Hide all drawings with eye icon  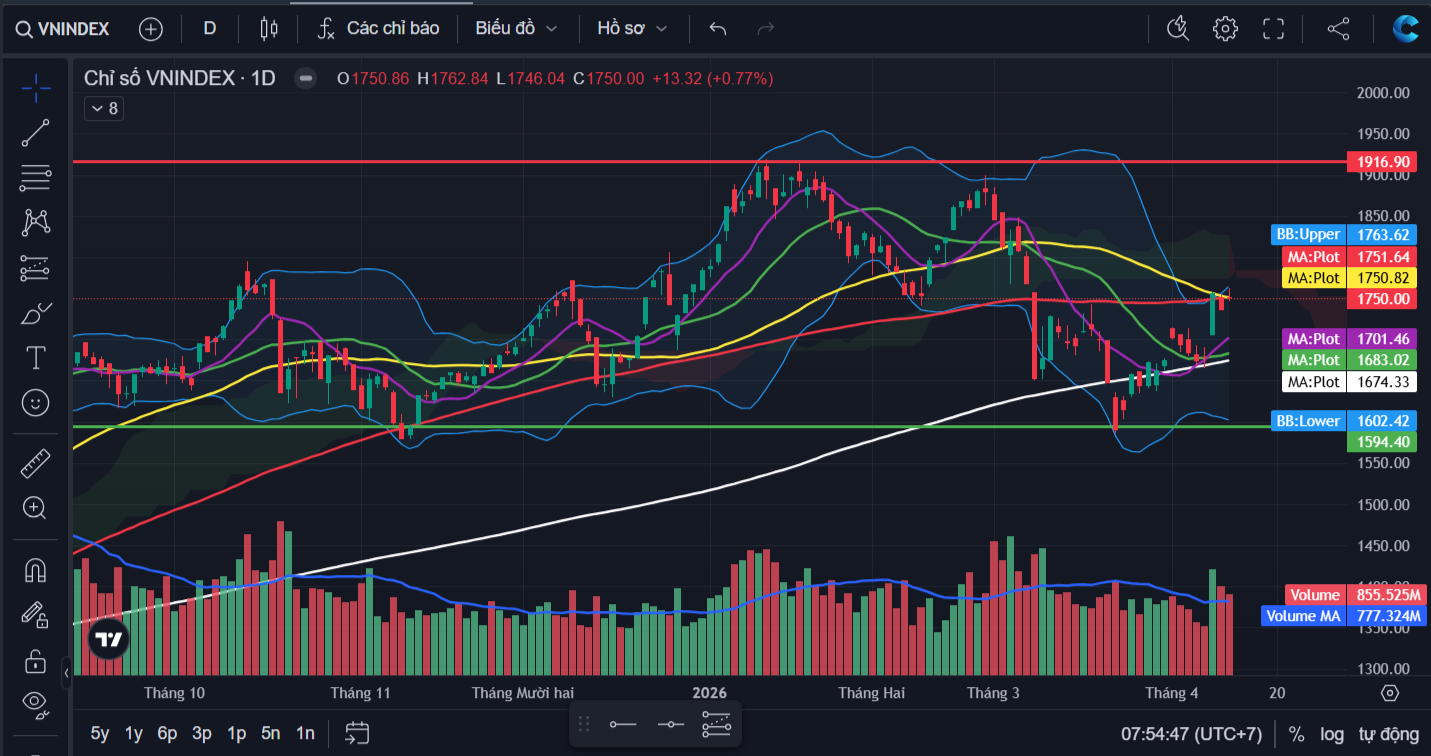tap(36, 703)
